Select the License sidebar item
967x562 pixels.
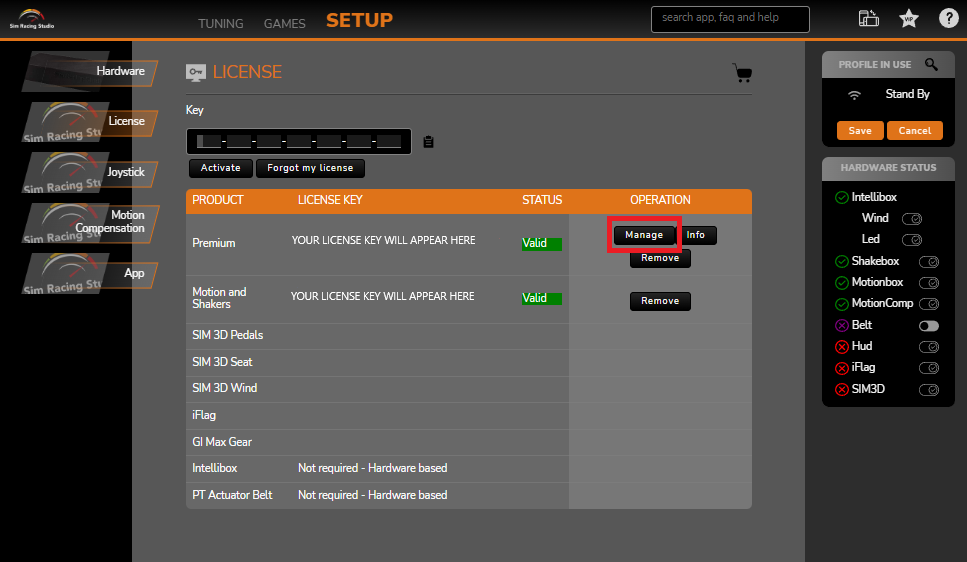(x=90, y=122)
